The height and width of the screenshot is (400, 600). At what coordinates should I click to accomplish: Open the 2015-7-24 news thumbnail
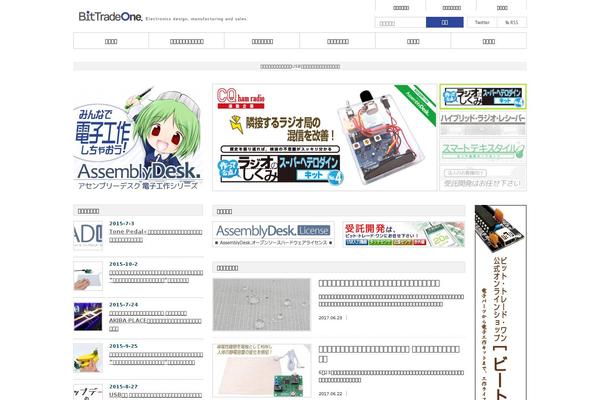coord(88,317)
